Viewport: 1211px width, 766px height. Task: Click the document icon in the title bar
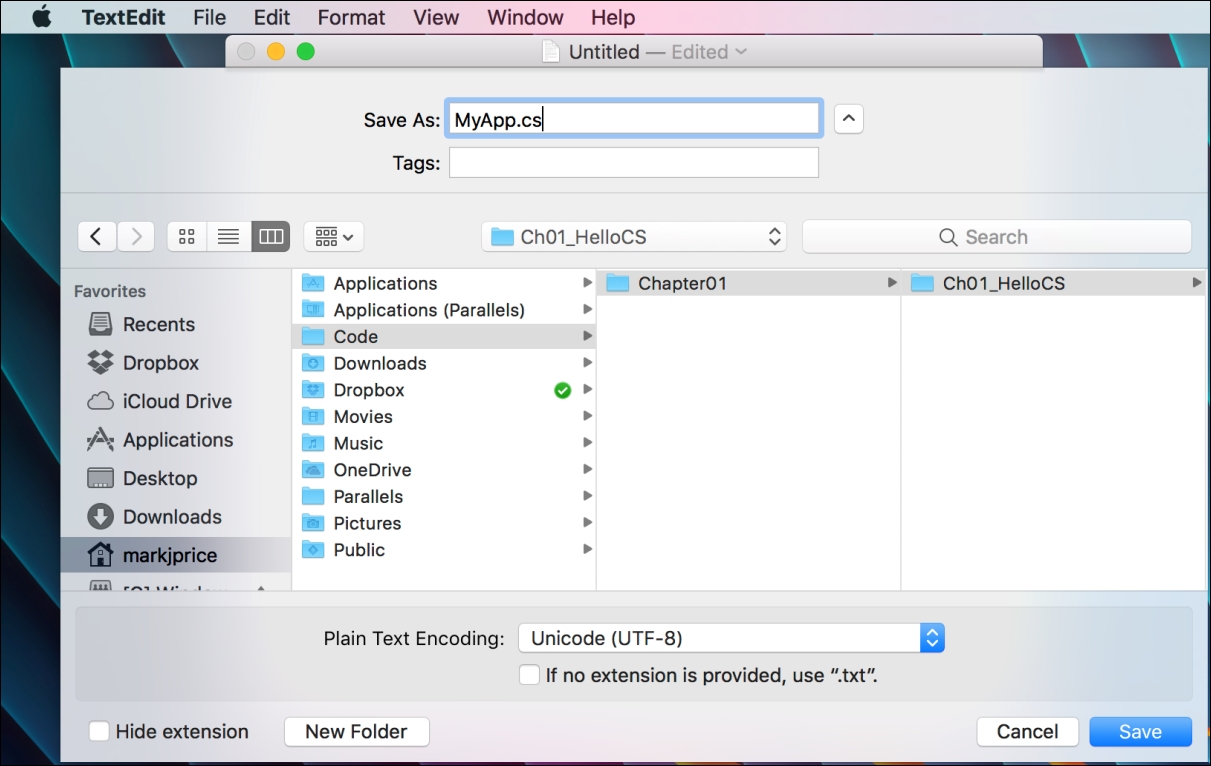click(x=550, y=52)
